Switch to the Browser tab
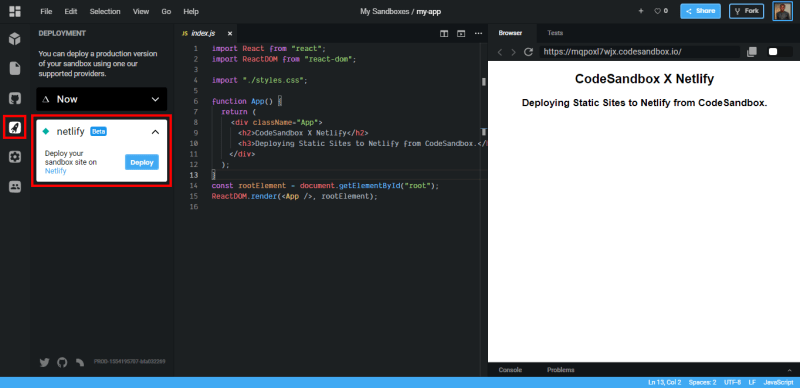The image size is (800, 388). 510,33
